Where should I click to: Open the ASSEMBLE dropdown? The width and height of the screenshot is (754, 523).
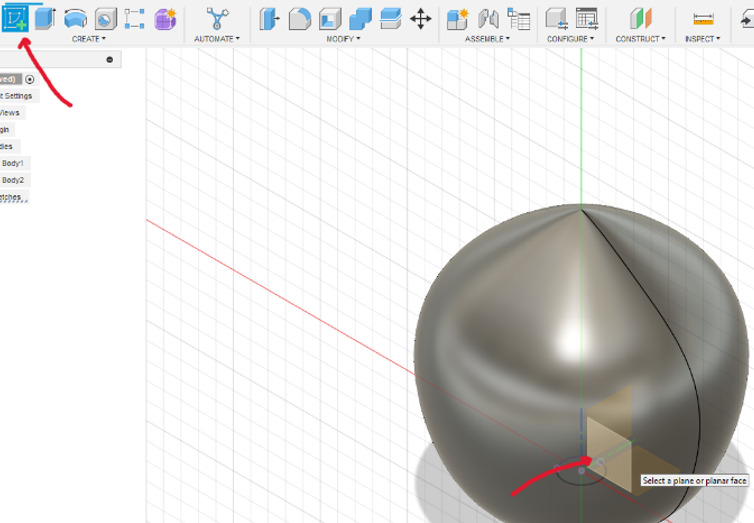point(487,39)
